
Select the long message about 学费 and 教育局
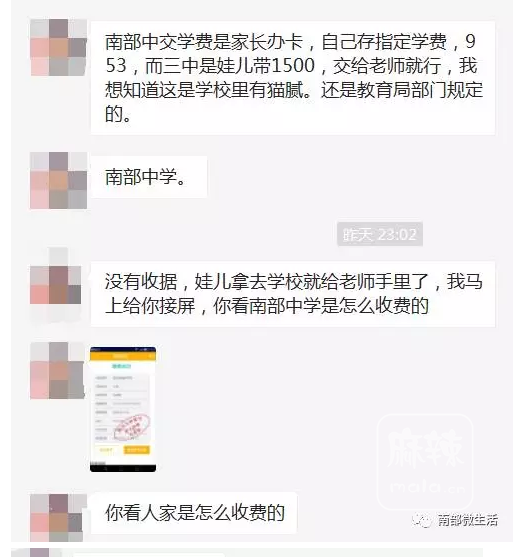293,78
